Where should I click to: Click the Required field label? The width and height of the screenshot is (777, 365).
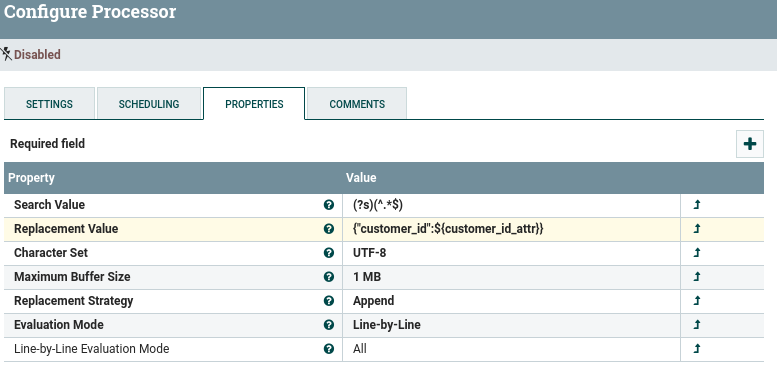pyautogui.click(x=48, y=144)
